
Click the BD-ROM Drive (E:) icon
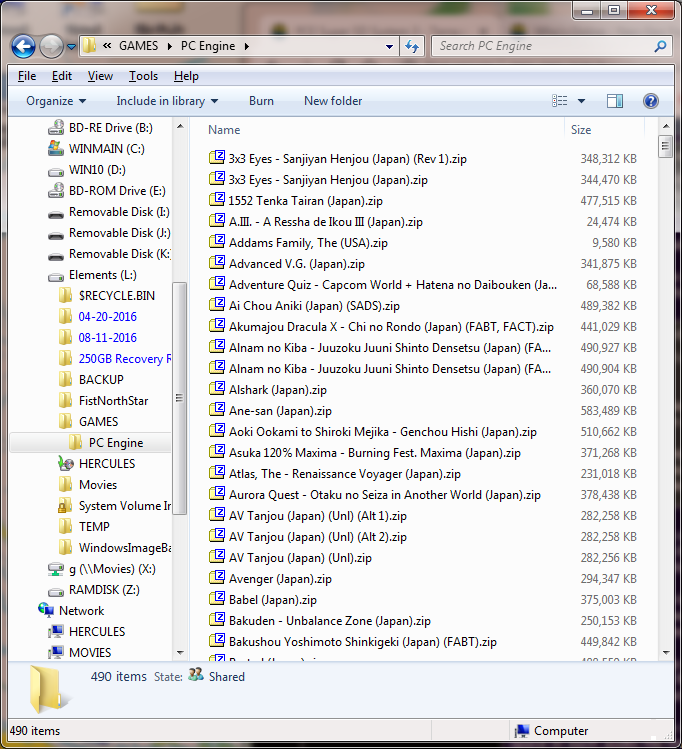pyautogui.click(x=56, y=191)
